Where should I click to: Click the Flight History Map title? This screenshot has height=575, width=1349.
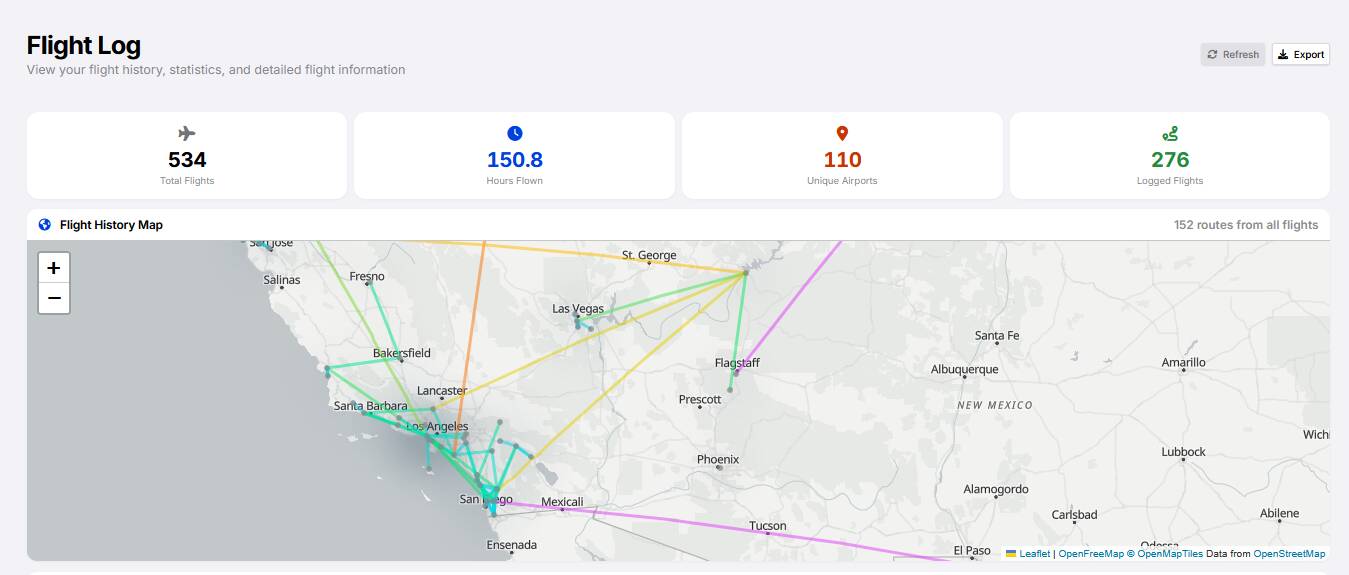tap(111, 225)
